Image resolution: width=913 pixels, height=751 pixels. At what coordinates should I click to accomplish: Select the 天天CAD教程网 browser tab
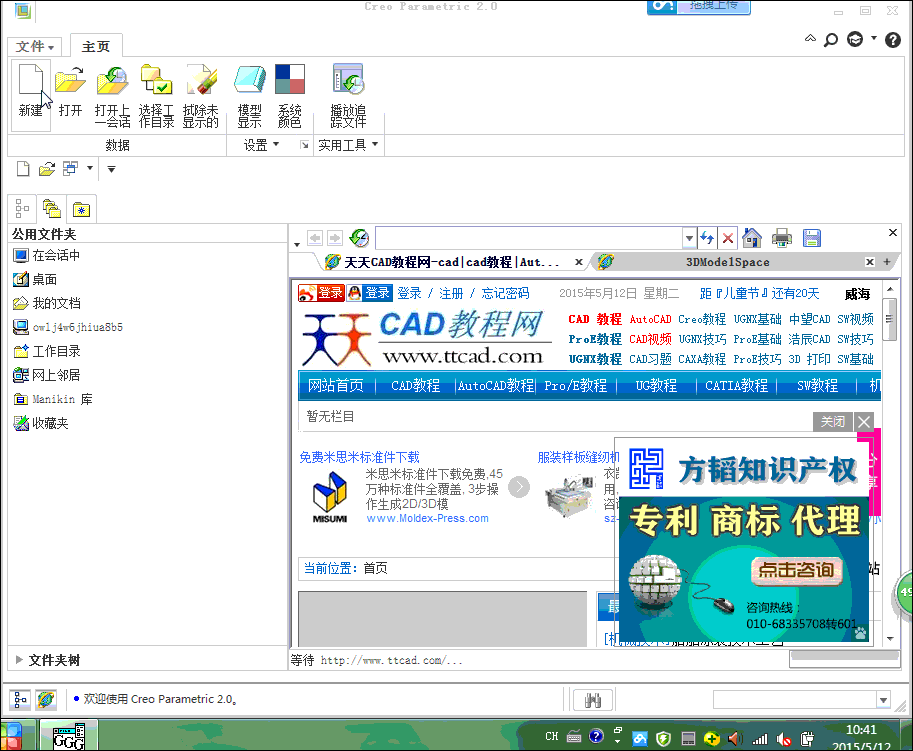[452, 262]
